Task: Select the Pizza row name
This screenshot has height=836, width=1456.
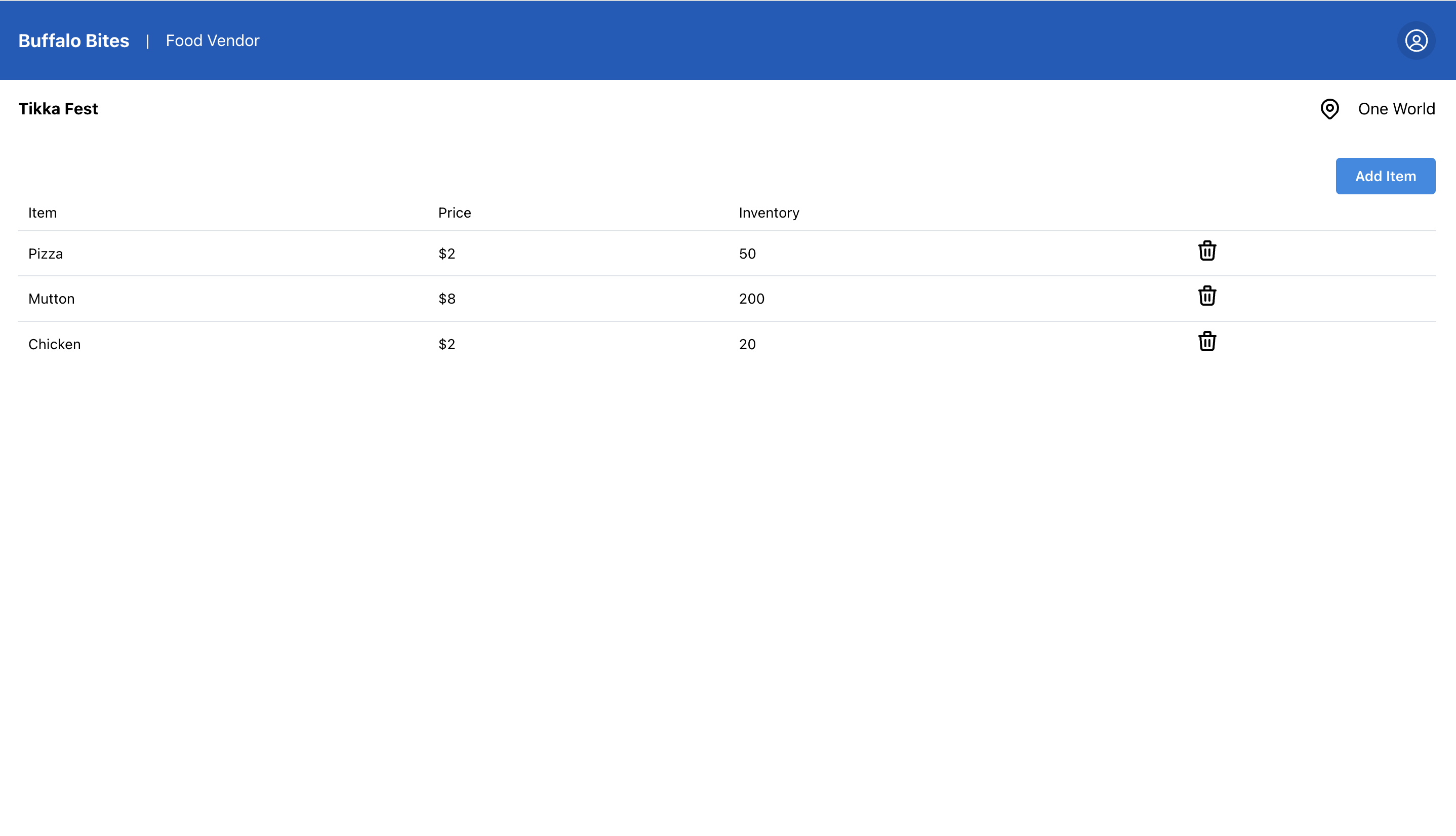Action: (46, 254)
